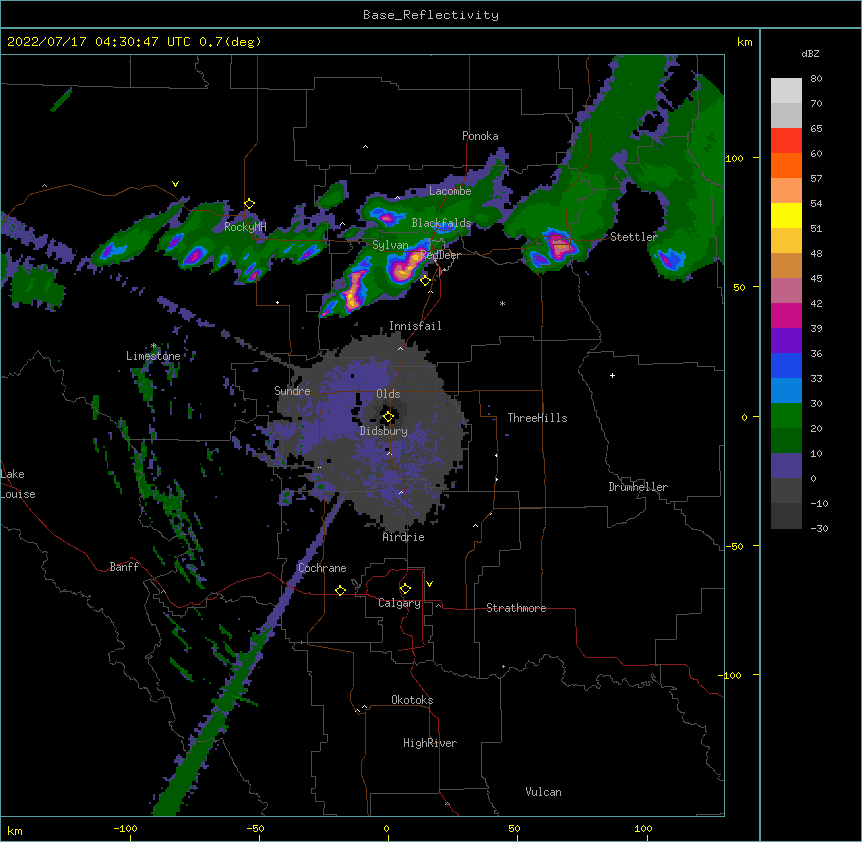Click the Blackfalds city label

click(441, 223)
